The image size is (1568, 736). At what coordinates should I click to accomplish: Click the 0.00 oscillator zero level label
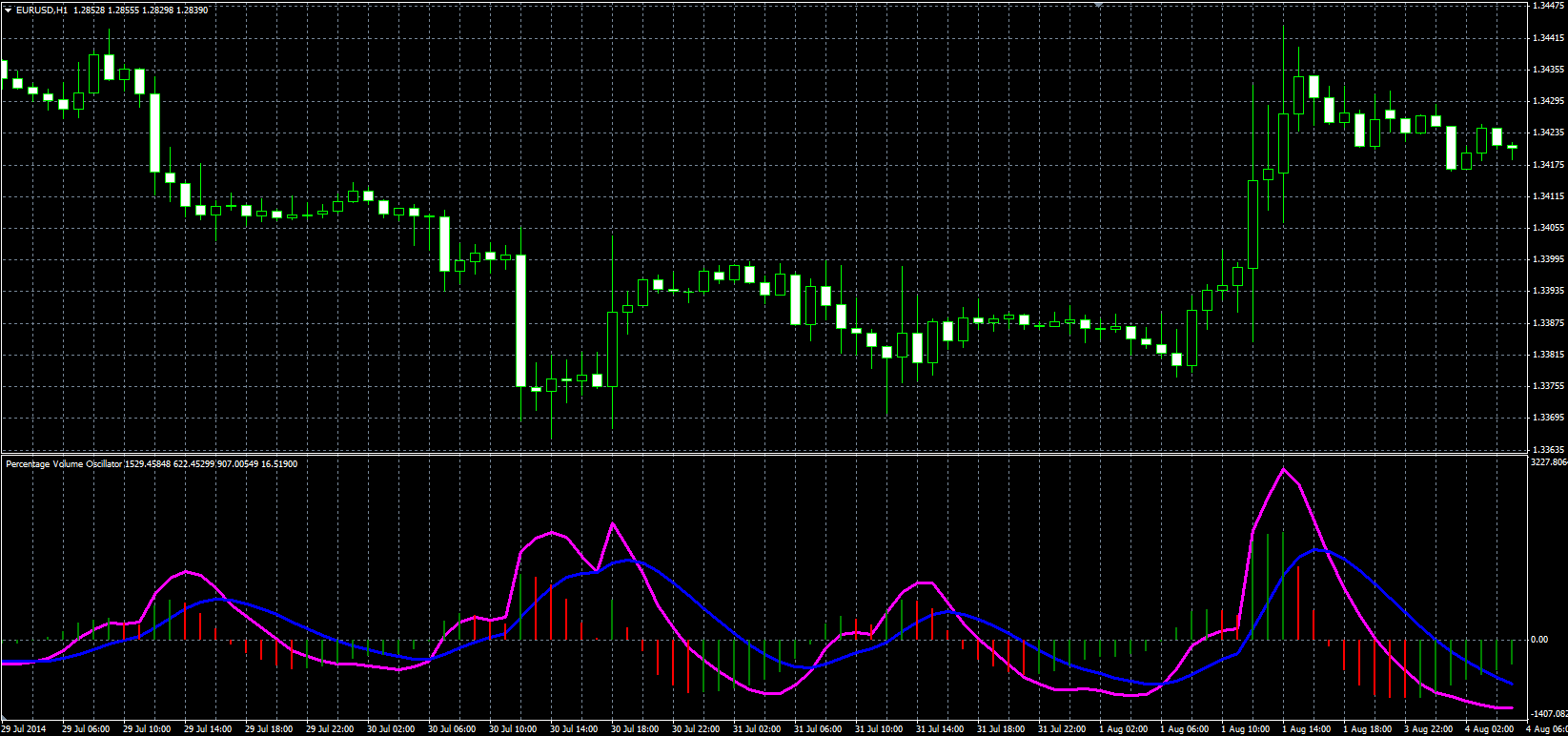point(1539,640)
